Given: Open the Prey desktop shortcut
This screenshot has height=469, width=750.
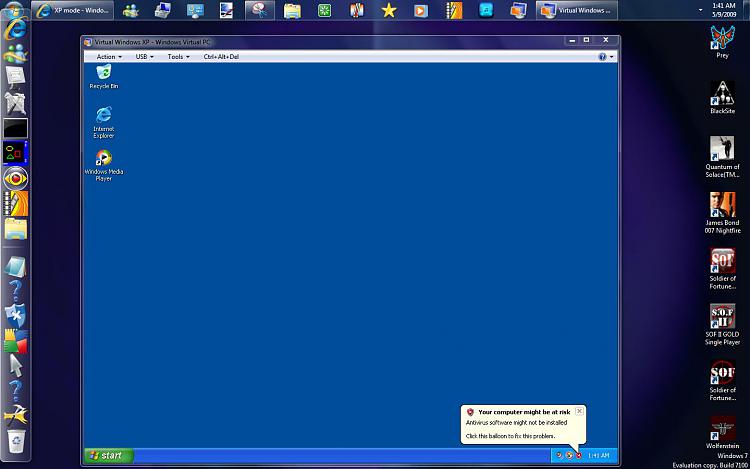Looking at the screenshot, I should (x=722, y=42).
